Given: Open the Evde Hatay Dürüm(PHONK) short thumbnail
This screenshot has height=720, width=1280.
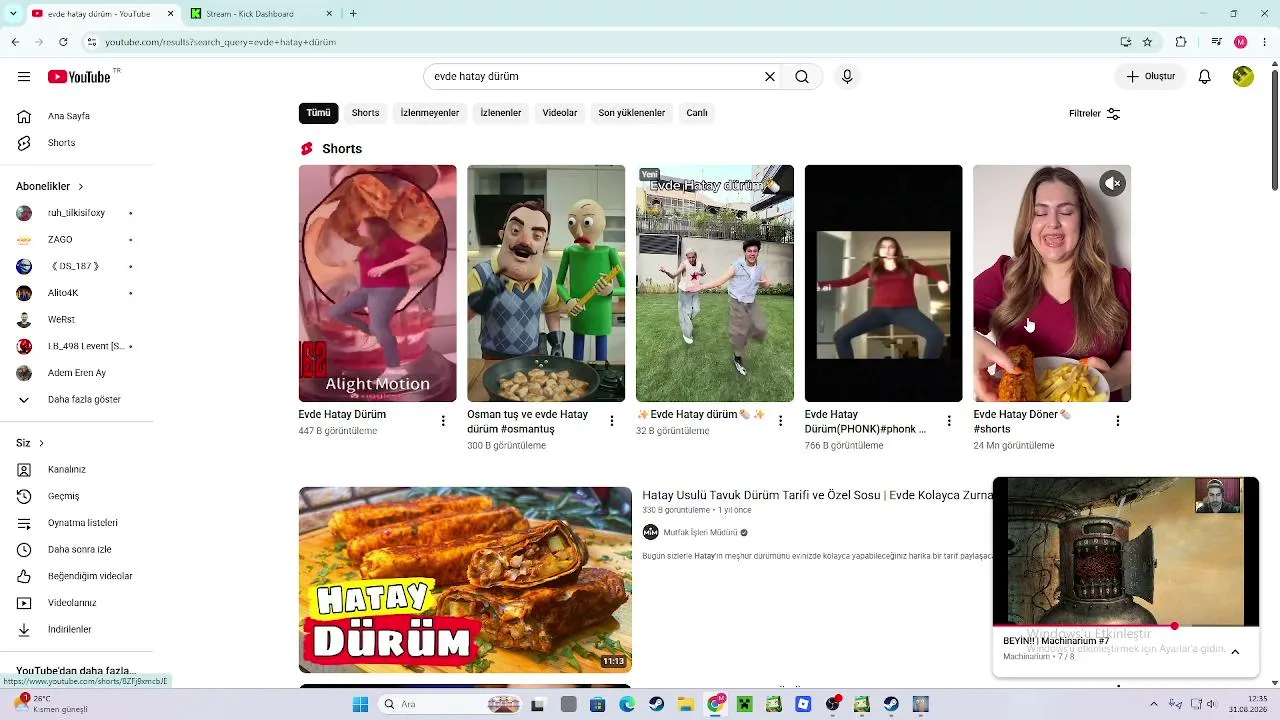Looking at the screenshot, I should pyautogui.click(x=884, y=283).
